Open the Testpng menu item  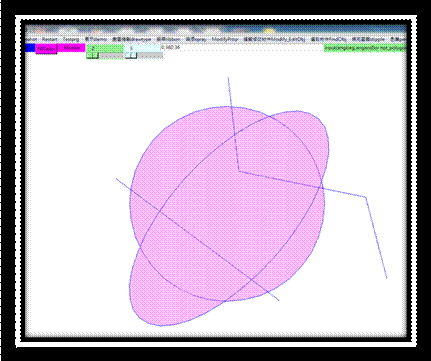[71, 39]
